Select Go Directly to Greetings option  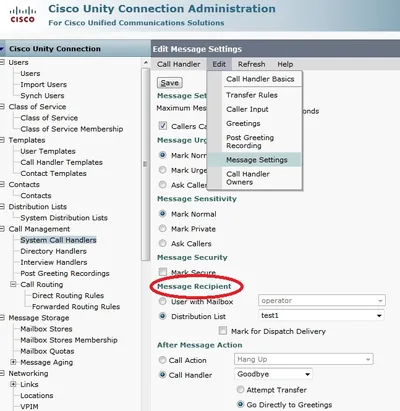(240, 404)
